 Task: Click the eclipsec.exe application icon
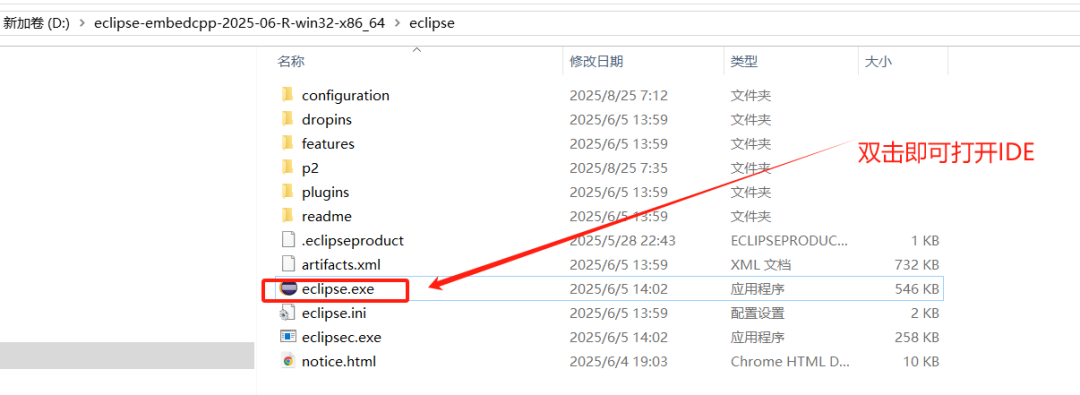[x=288, y=337]
